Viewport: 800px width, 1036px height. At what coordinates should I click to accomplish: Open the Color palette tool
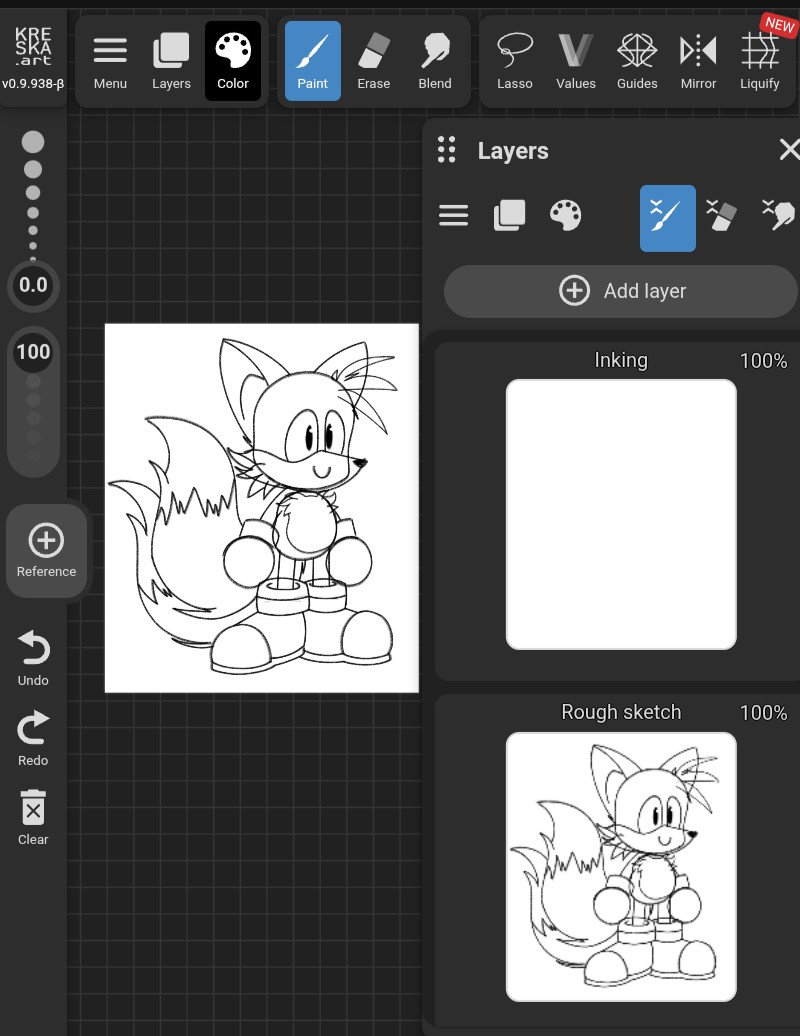click(x=233, y=61)
